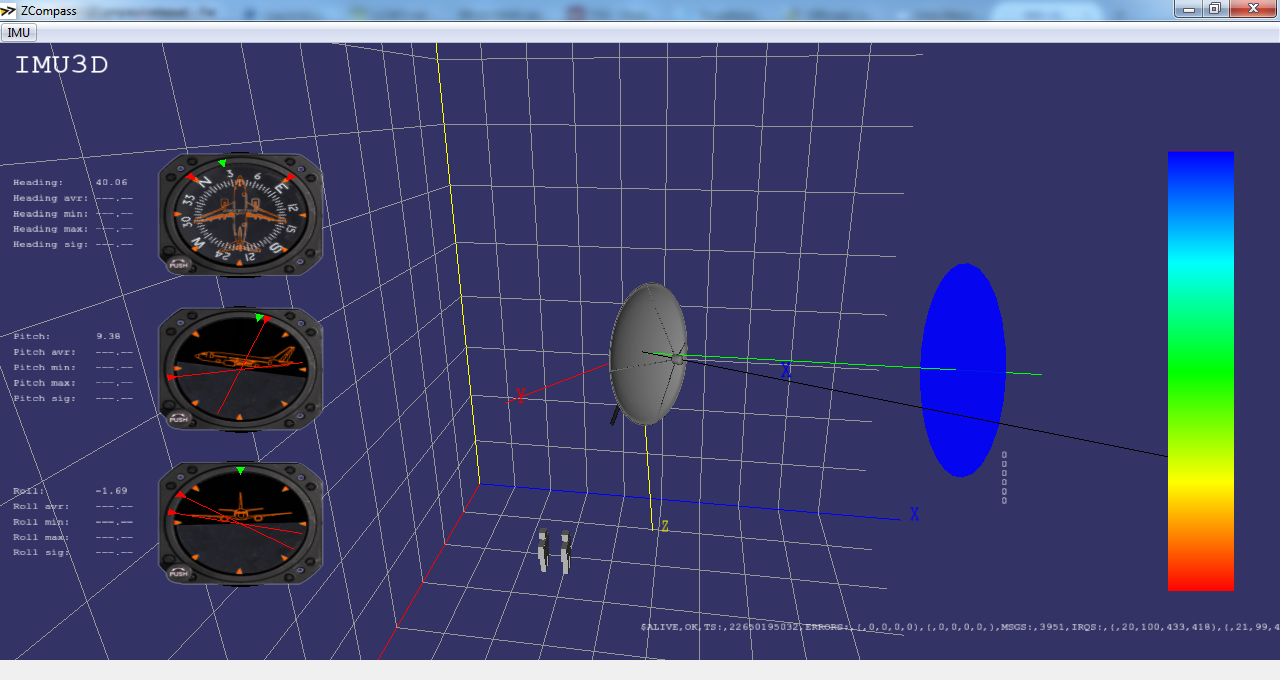Click the roll attitude gauge
The height and width of the screenshot is (680, 1280).
pos(240,523)
